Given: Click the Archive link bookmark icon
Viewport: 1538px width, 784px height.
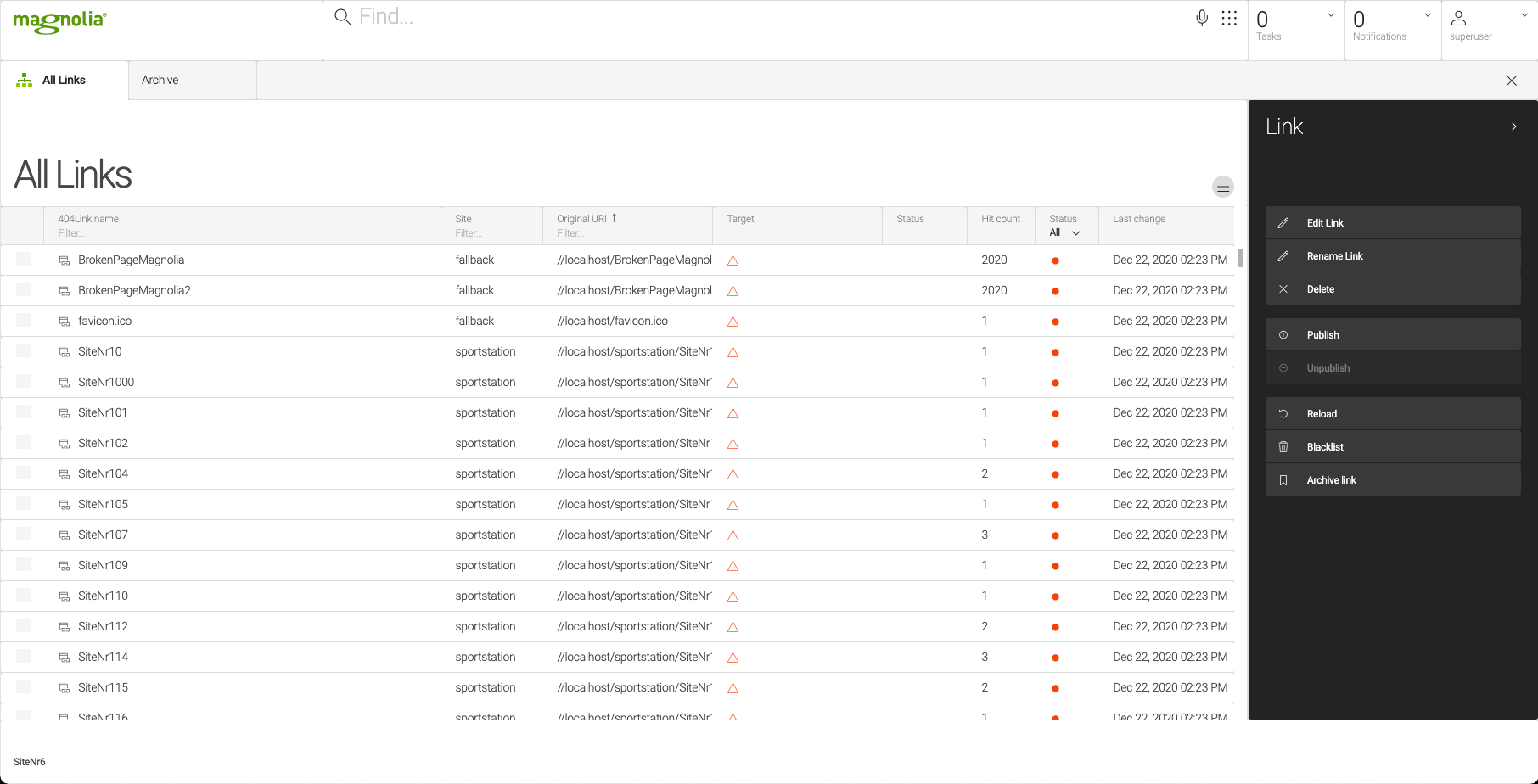Looking at the screenshot, I should [x=1283, y=479].
